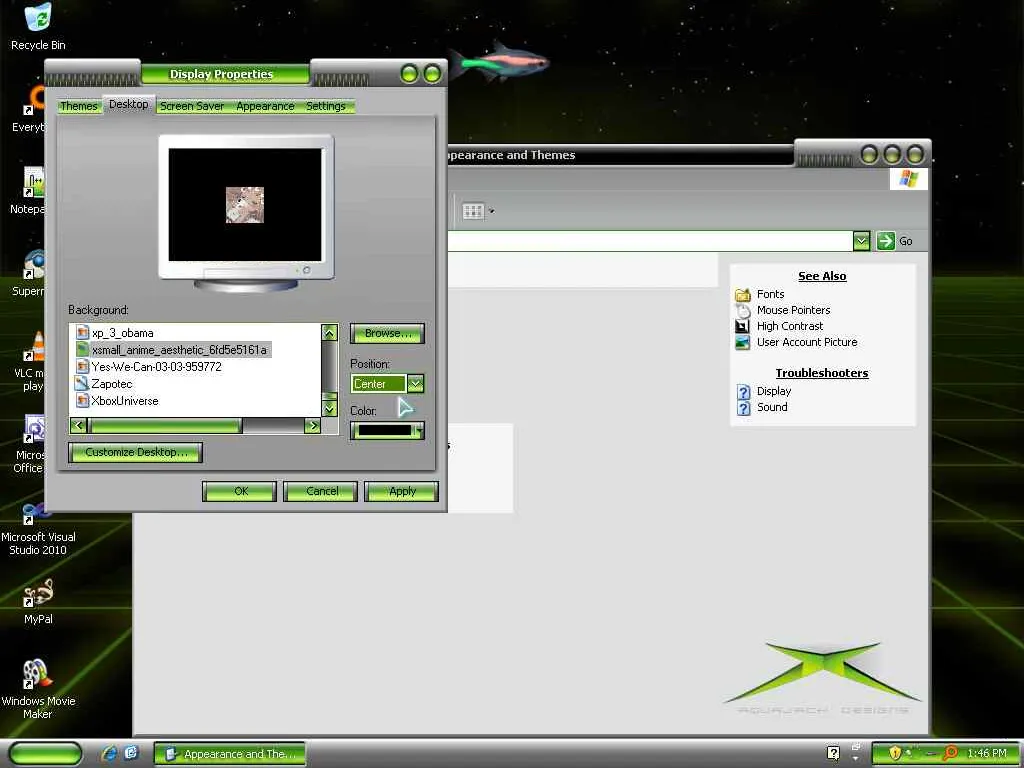Open the Mouse Pointers icon under See Also
Viewport: 1024px width, 768px height.
tap(743, 310)
